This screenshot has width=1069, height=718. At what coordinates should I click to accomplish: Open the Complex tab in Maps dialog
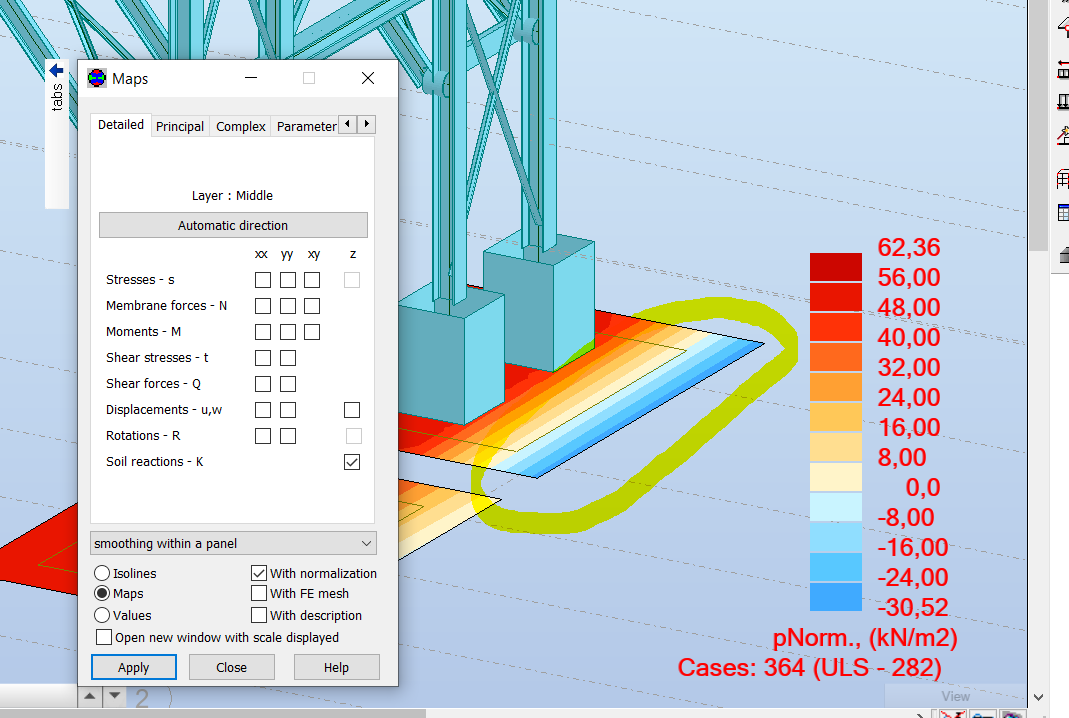point(240,126)
